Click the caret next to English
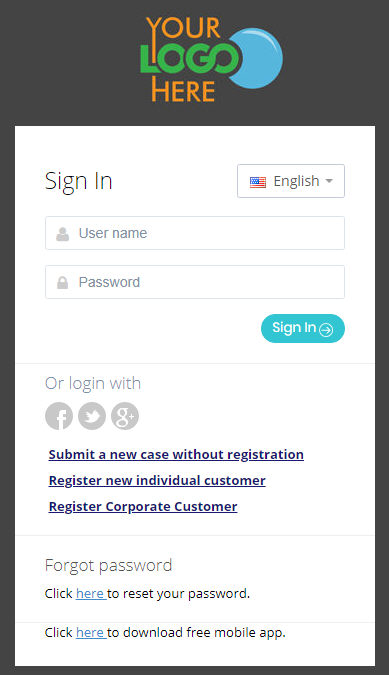 [x=329, y=181]
